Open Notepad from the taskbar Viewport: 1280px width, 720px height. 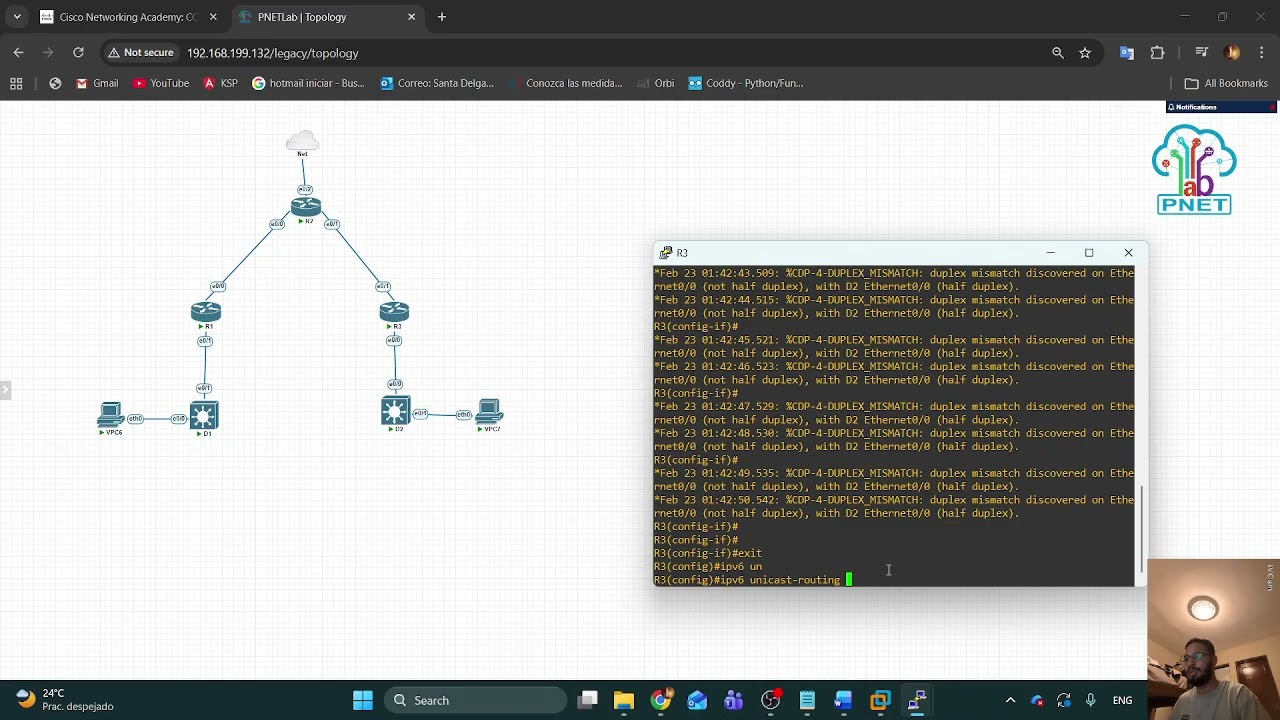point(807,700)
